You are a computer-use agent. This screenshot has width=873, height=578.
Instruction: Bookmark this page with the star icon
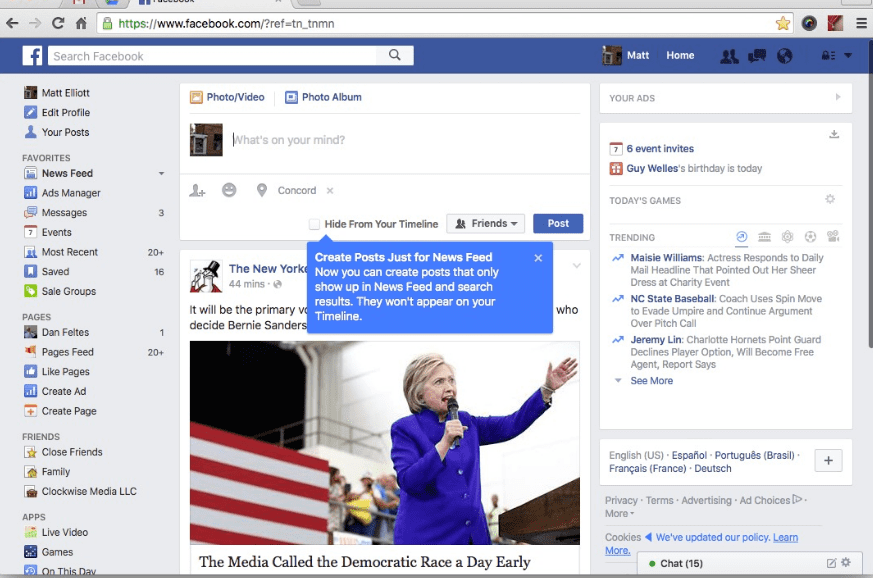coord(783,22)
